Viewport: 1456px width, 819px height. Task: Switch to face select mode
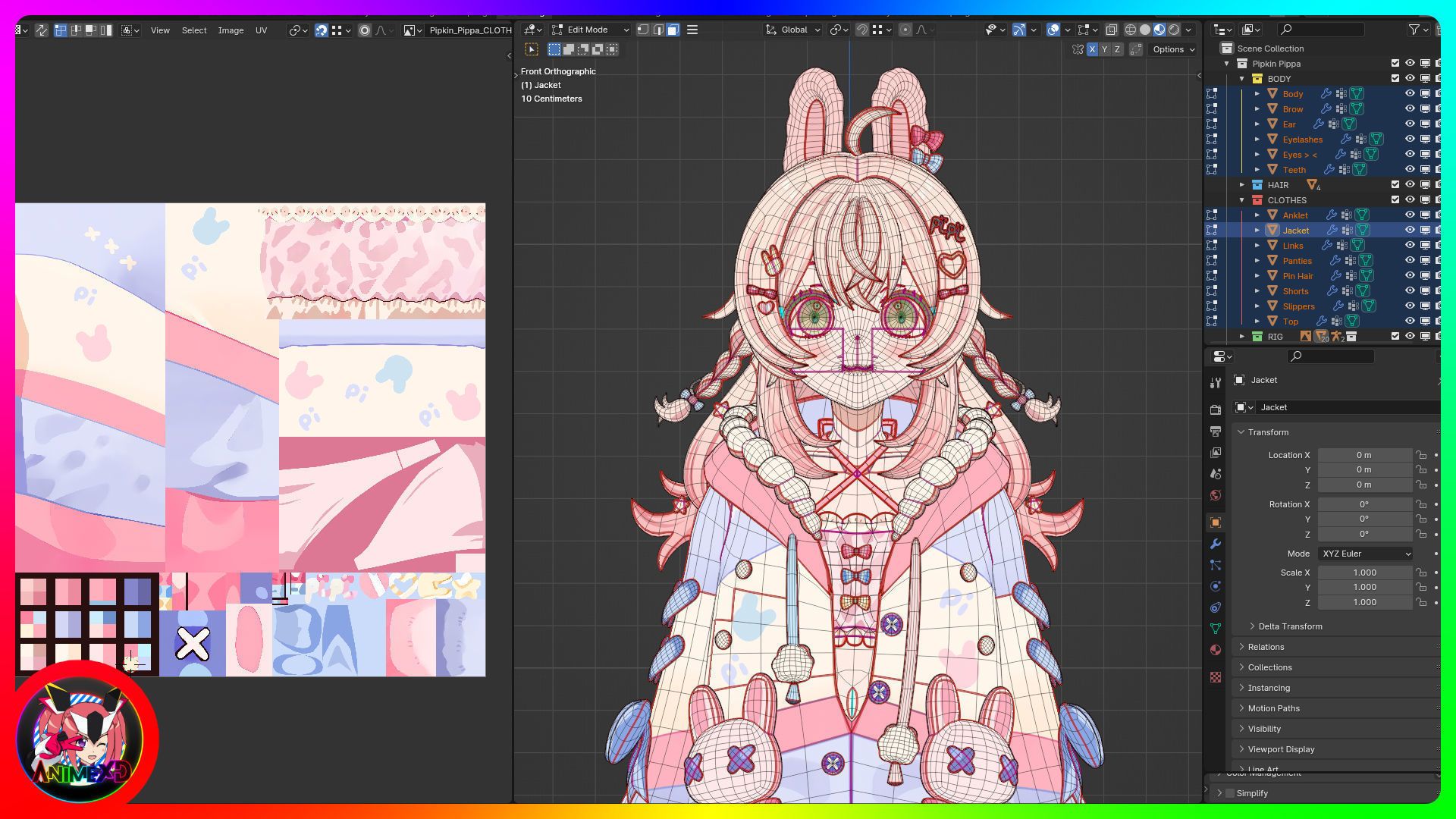click(x=673, y=30)
